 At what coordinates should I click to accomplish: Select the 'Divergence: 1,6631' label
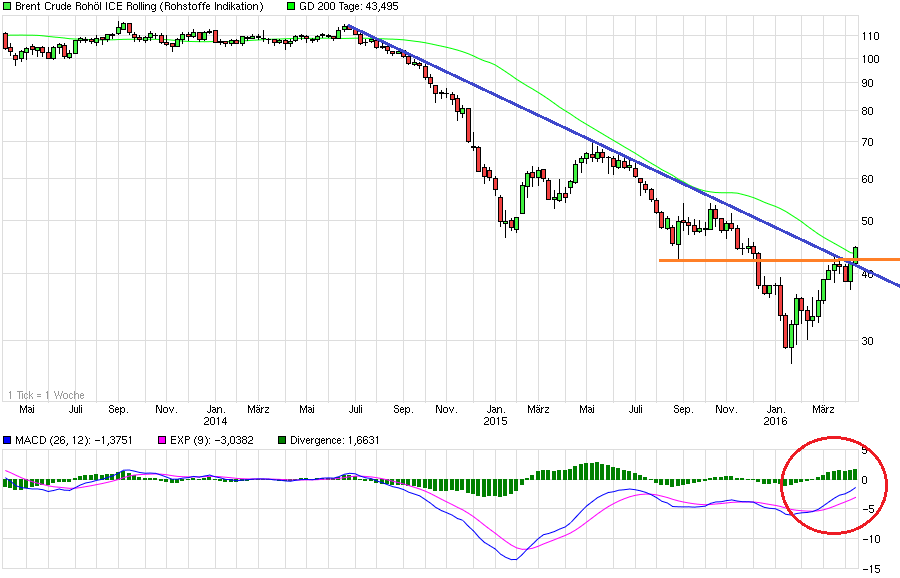click(x=335, y=440)
